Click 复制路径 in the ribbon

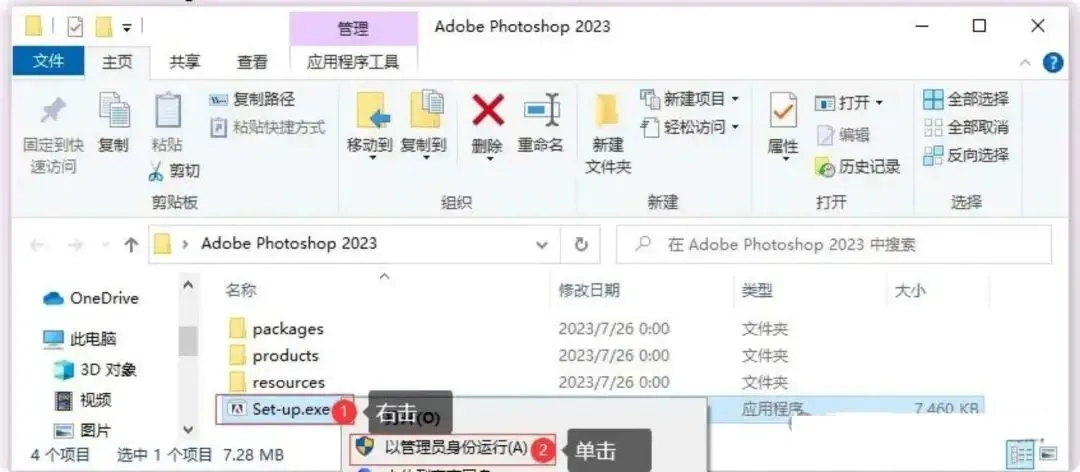tap(252, 99)
